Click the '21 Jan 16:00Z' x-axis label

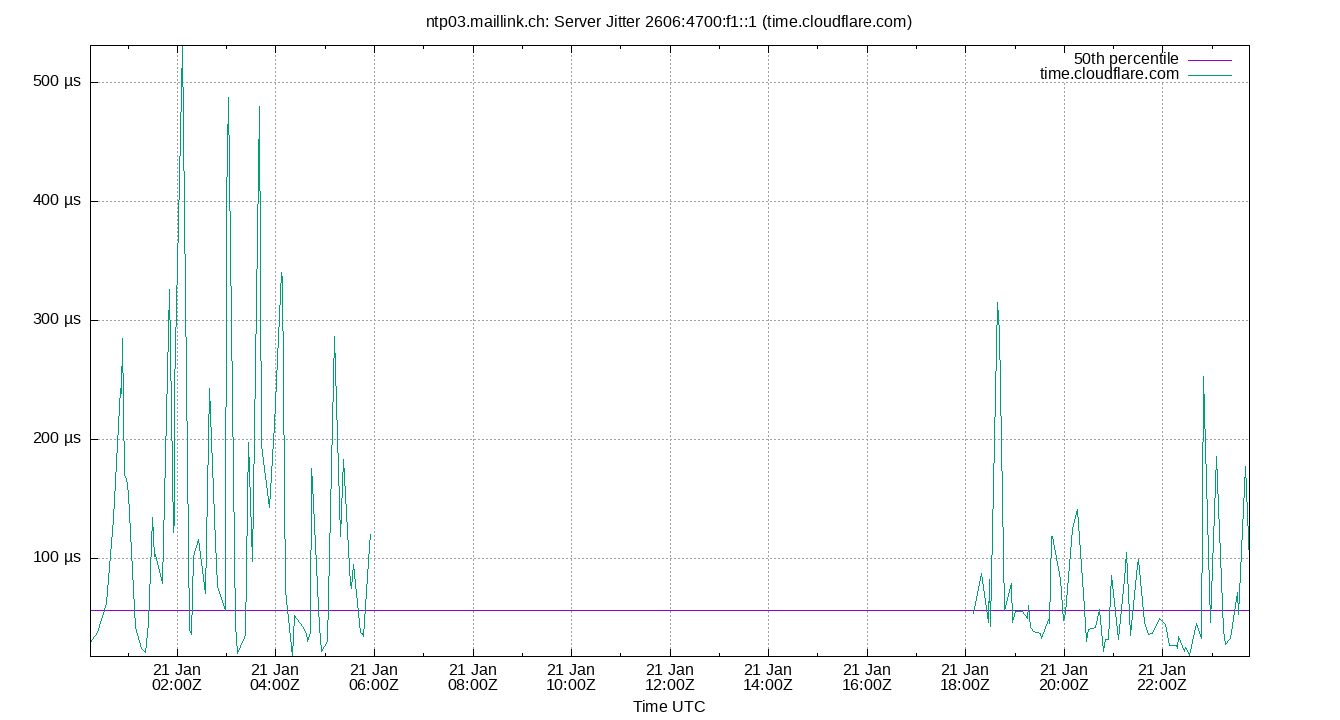click(866, 677)
